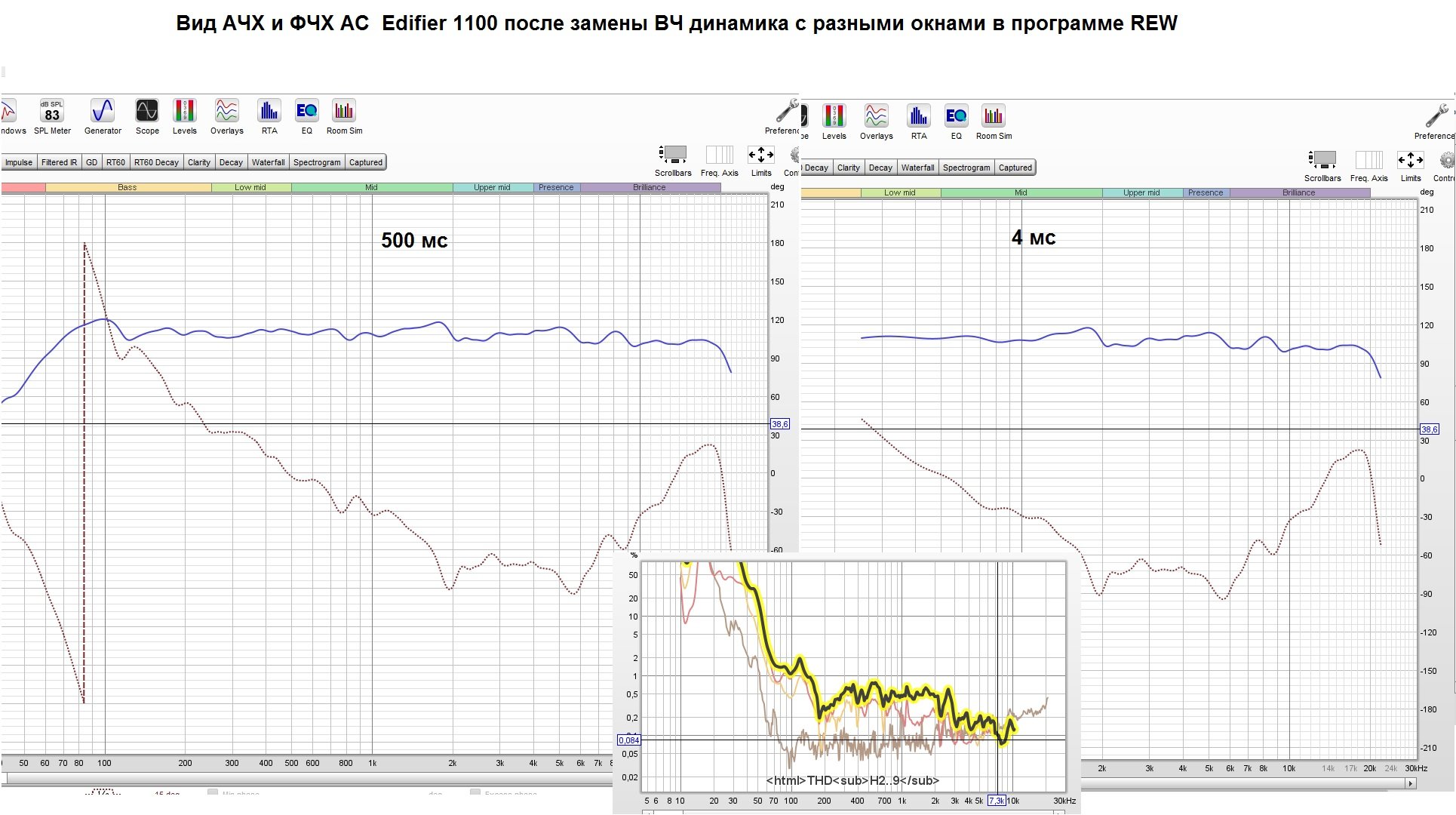Viewport: 1456px width, 815px height.
Task: Select Clarity tab in left window
Action: [x=199, y=162]
